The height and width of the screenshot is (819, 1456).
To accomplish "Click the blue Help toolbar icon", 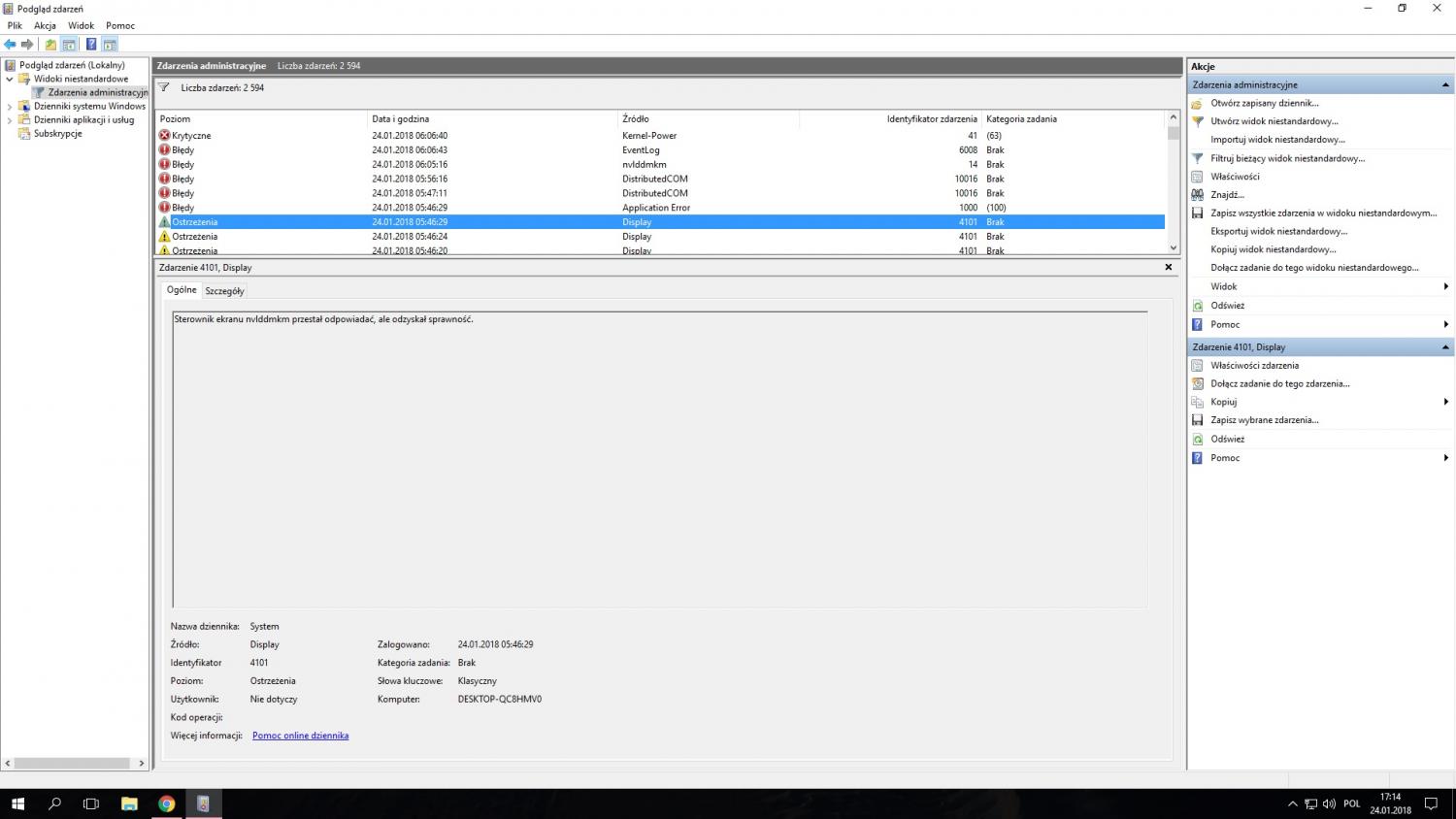I will [91, 45].
